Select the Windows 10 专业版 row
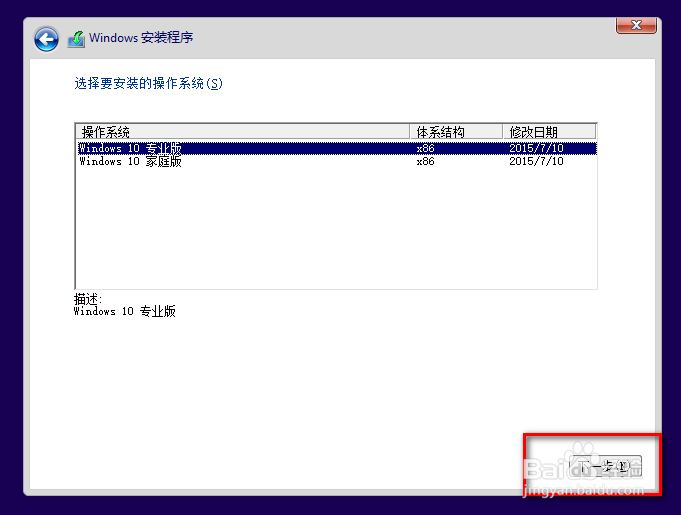 (x=337, y=148)
